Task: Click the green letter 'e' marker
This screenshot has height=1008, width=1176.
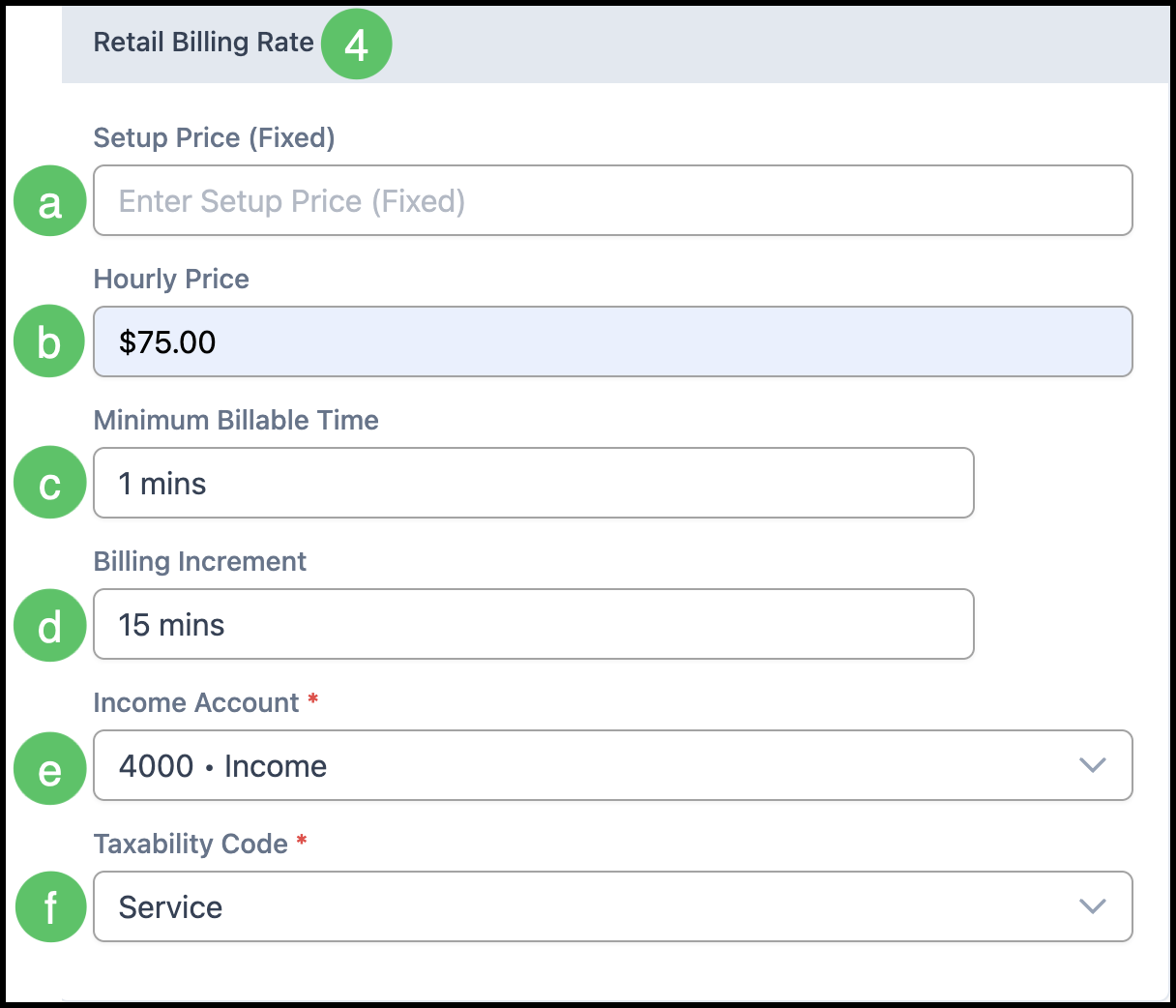Action: pos(50,768)
